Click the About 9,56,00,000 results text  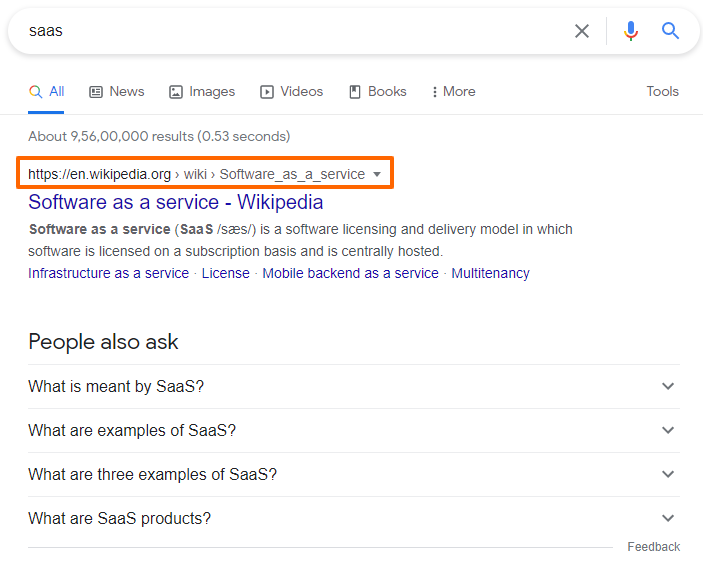click(x=159, y=136)
